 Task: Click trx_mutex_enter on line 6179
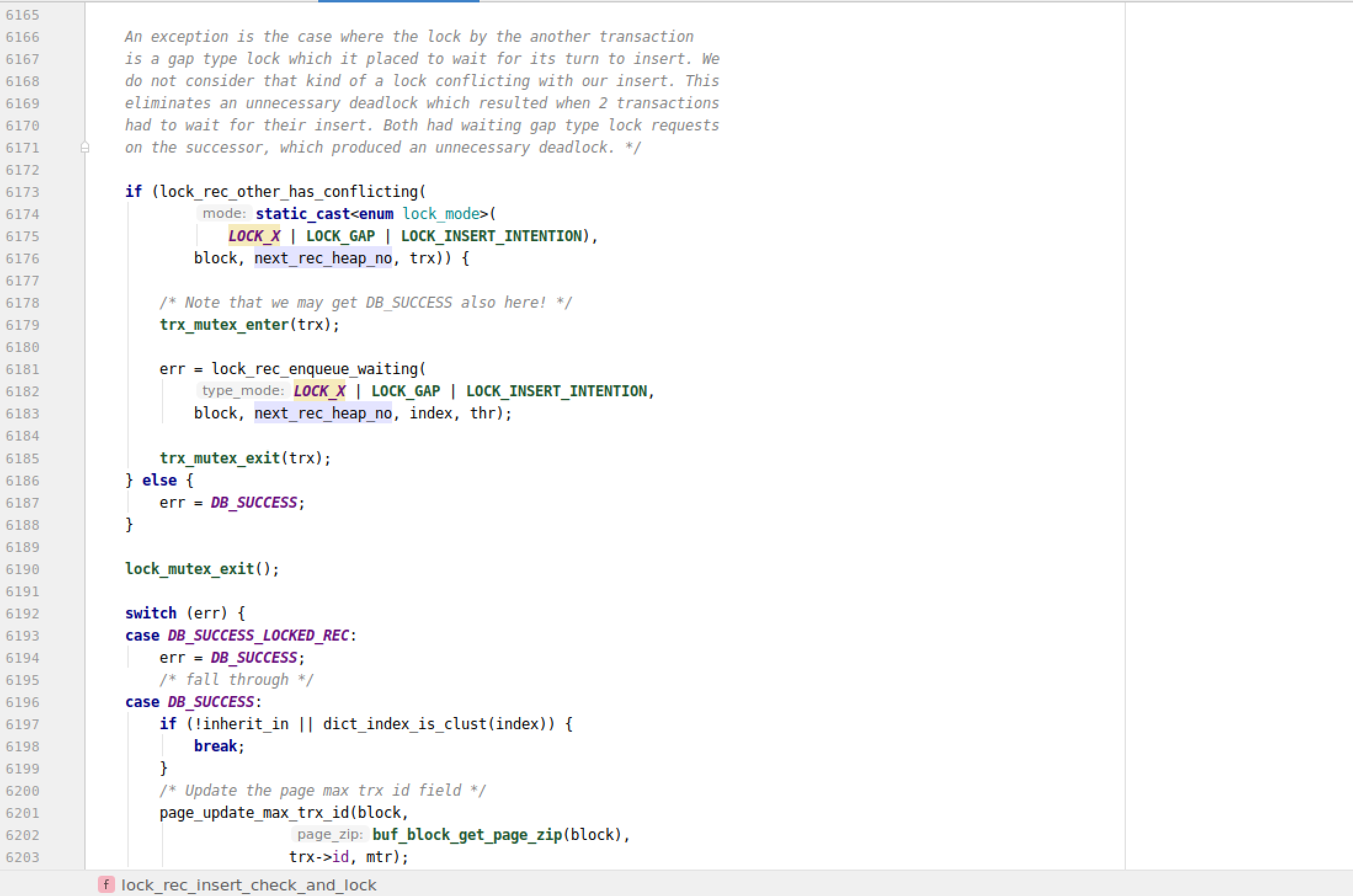click(224, 325)
